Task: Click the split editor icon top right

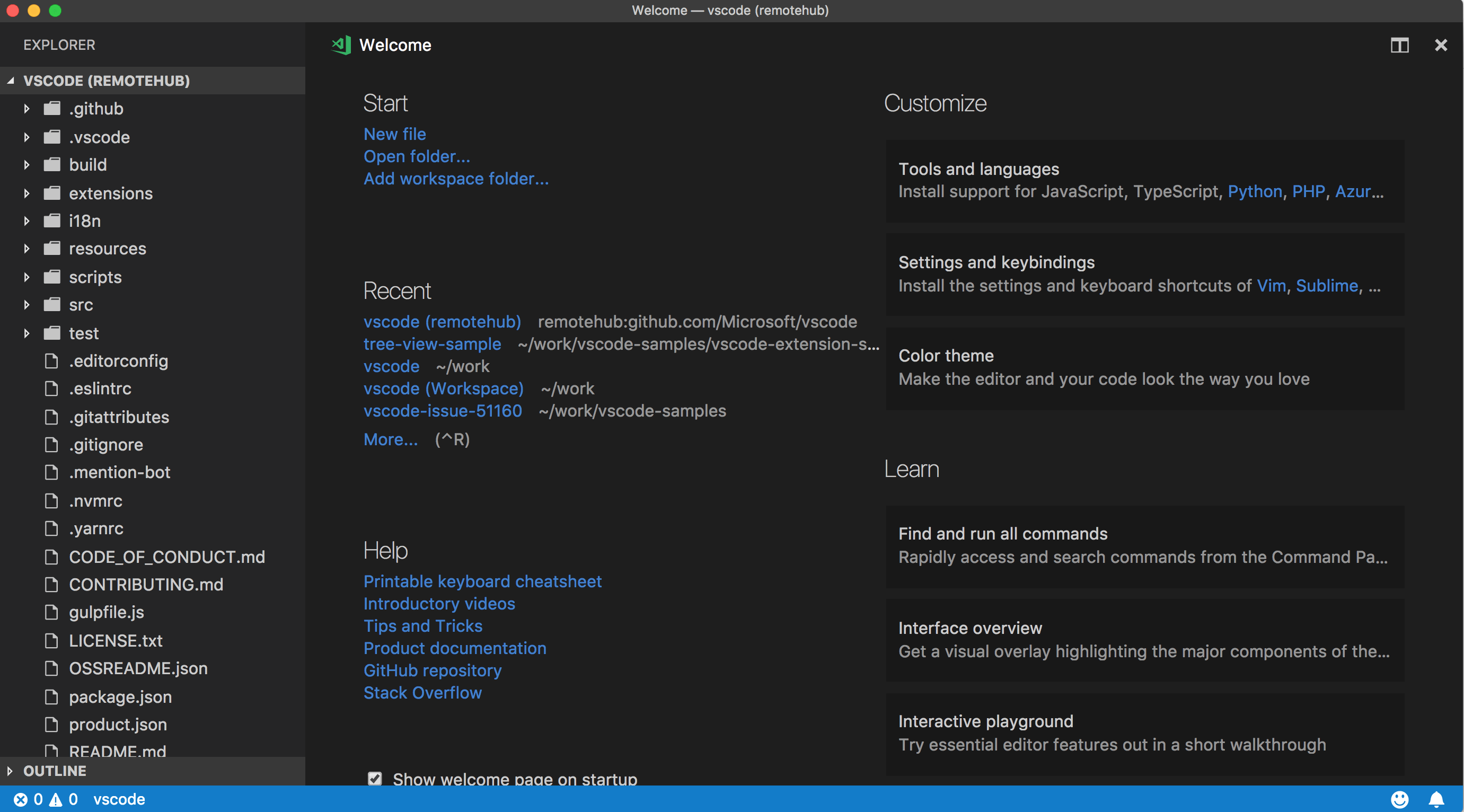Action: pos(1400,44)
